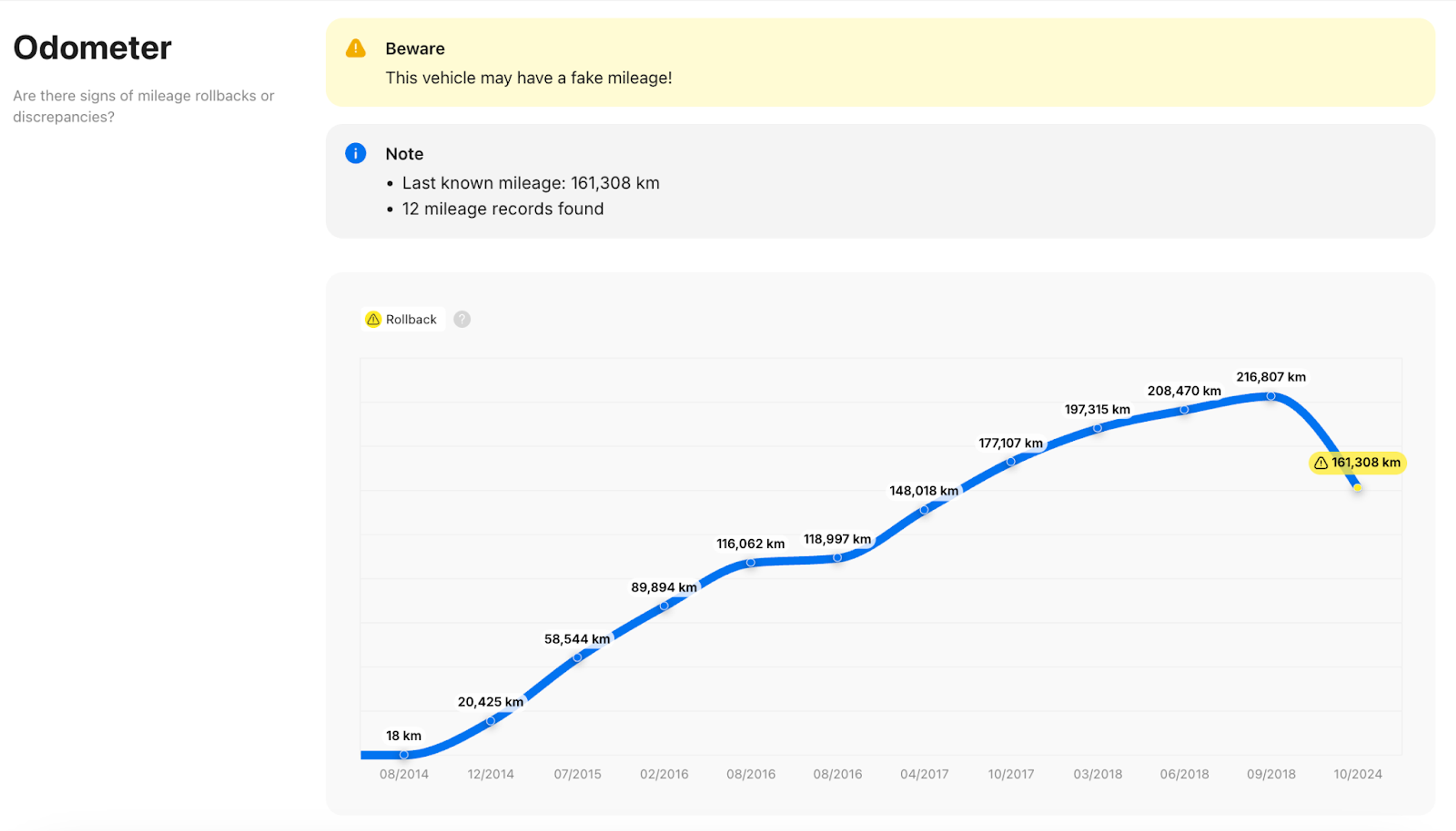The height and width of the screenshot is (831, 1456).
Task: Click the 208,470 km data point
Action: [x=1184, y=409]
